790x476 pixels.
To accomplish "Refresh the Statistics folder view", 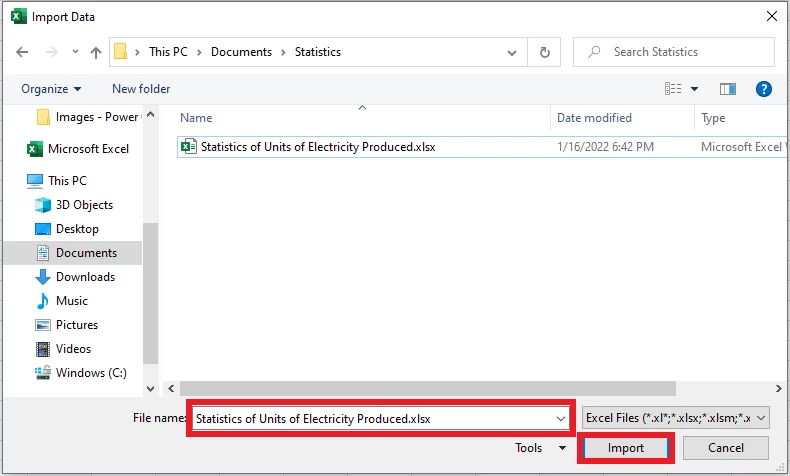I will pyautogui.click(x=545, y=52).
